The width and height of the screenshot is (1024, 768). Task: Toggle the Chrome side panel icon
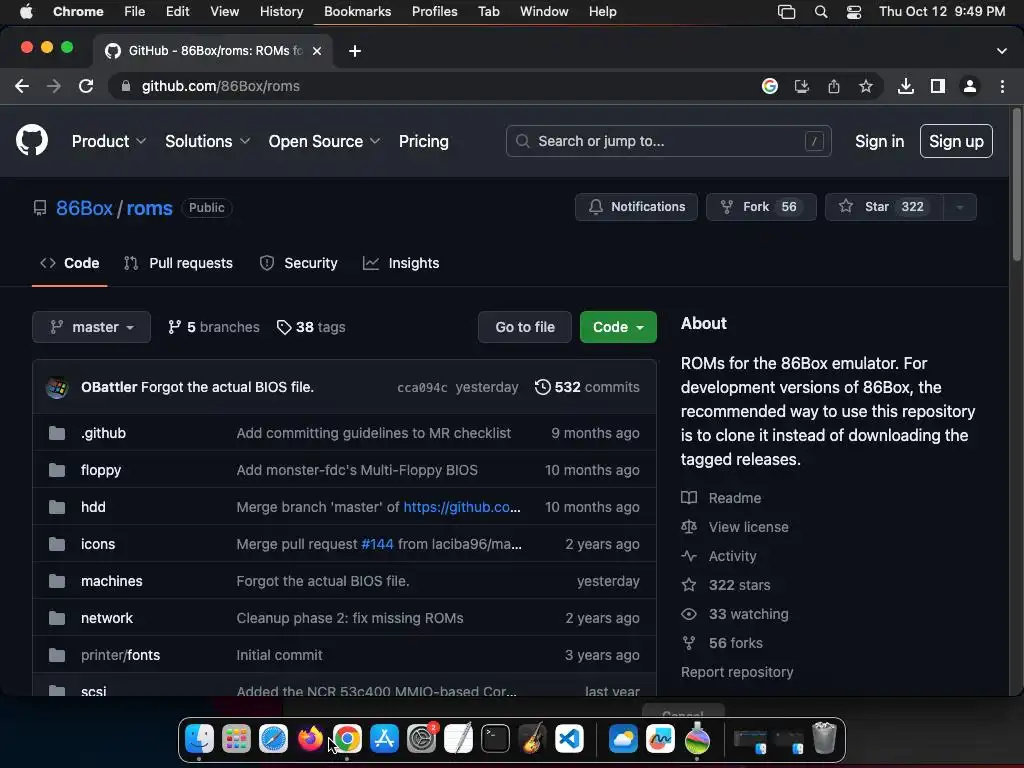937,86
